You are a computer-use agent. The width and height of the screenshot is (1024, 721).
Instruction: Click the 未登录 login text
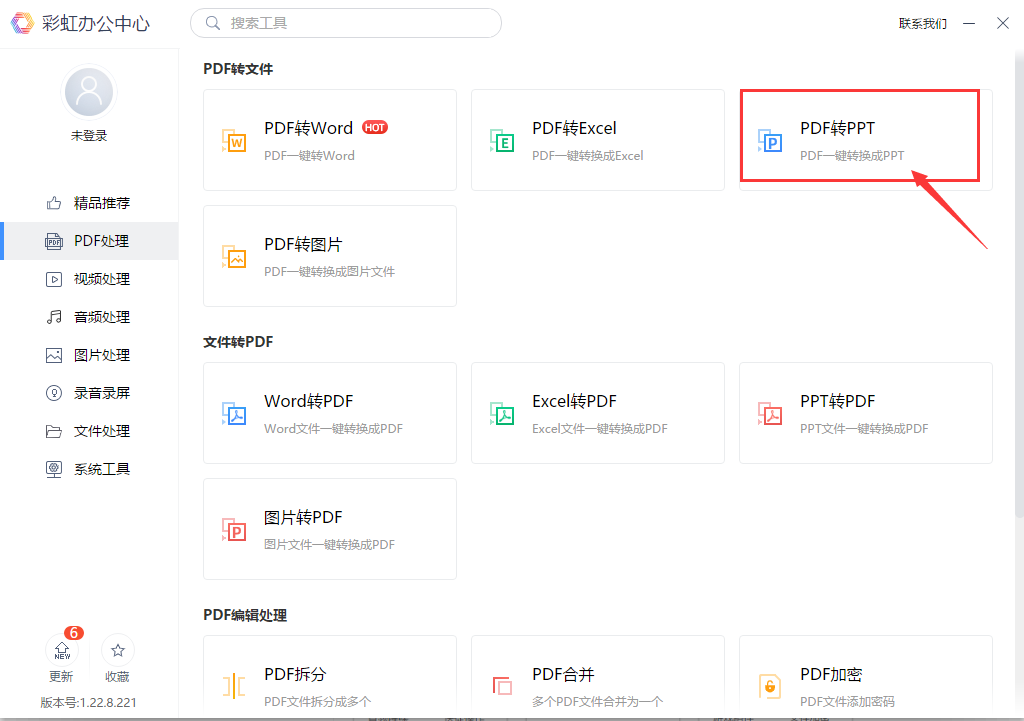pos(89,136)
